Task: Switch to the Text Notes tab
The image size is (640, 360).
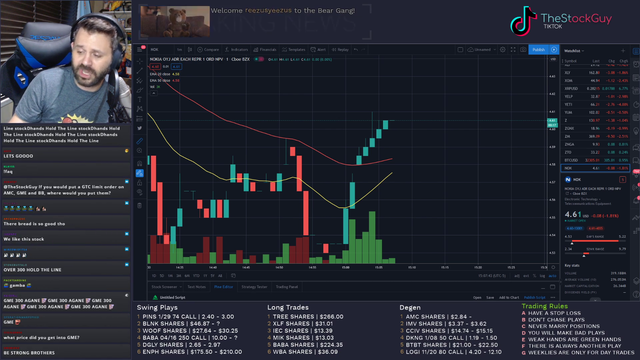Action: tap(197, 287)
